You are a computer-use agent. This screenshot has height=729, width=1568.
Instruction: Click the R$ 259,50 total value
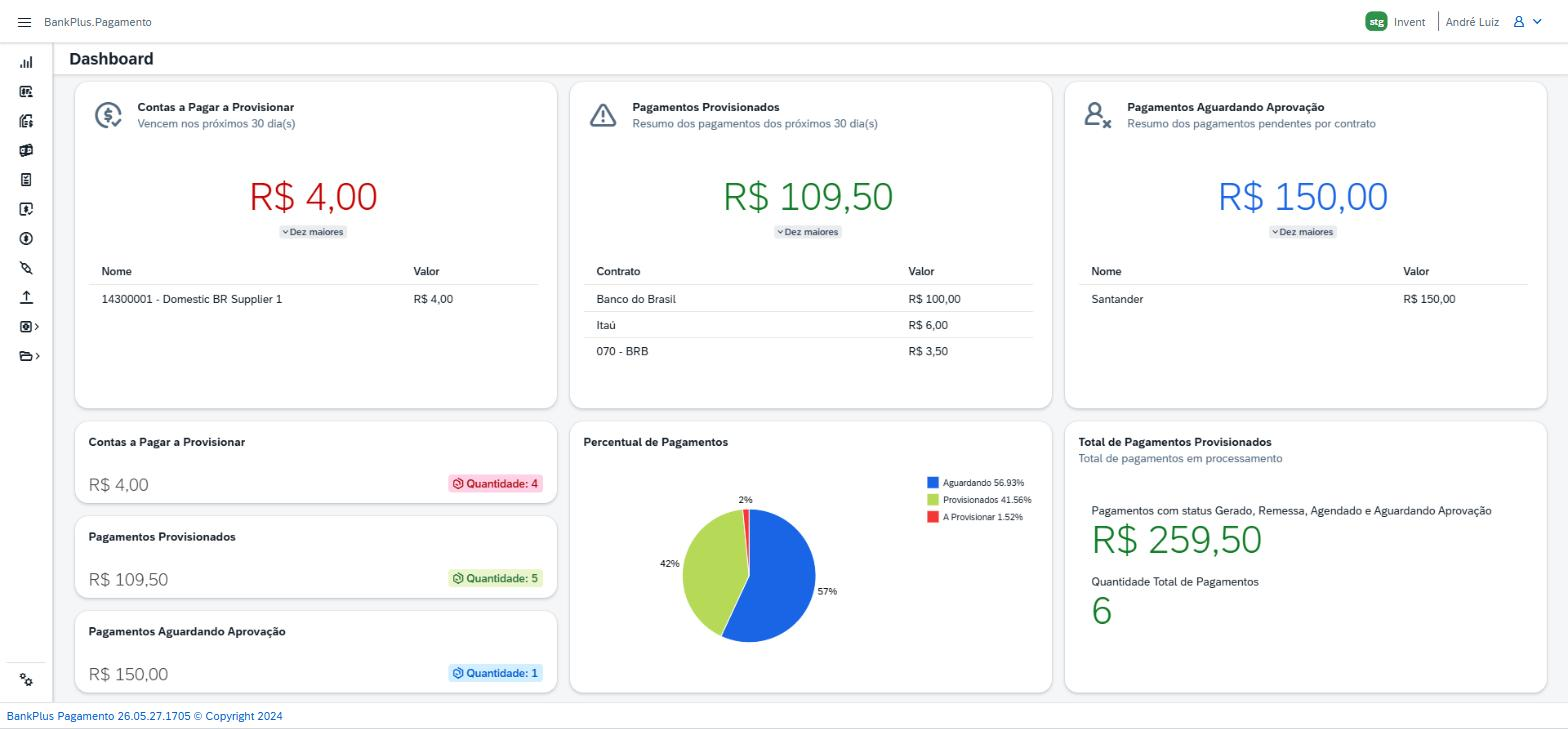click(x=1176, y=540)
